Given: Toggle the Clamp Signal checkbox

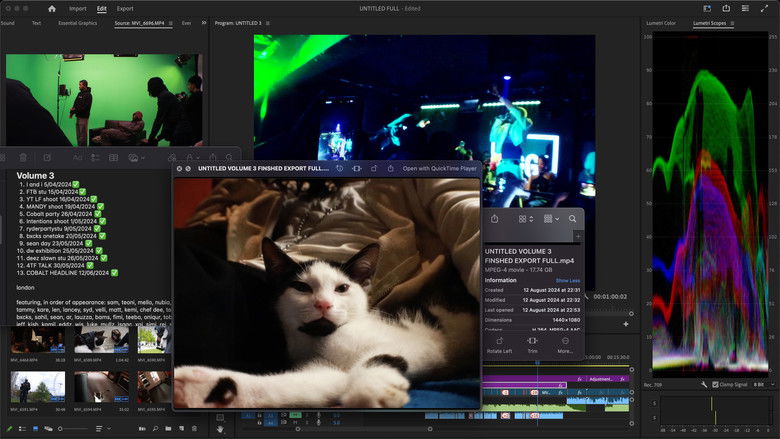Looking at the screenshot, I should pos(716,384).
